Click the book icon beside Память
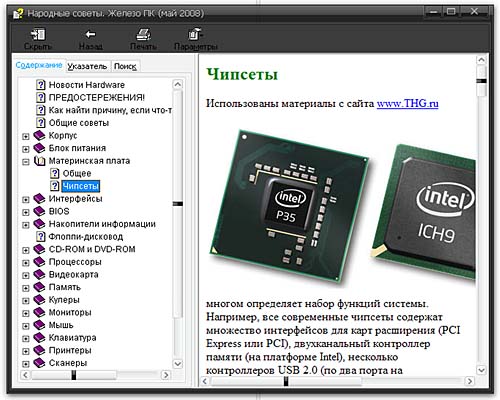Viewport: 500px width, 400px height. point(39,287)
